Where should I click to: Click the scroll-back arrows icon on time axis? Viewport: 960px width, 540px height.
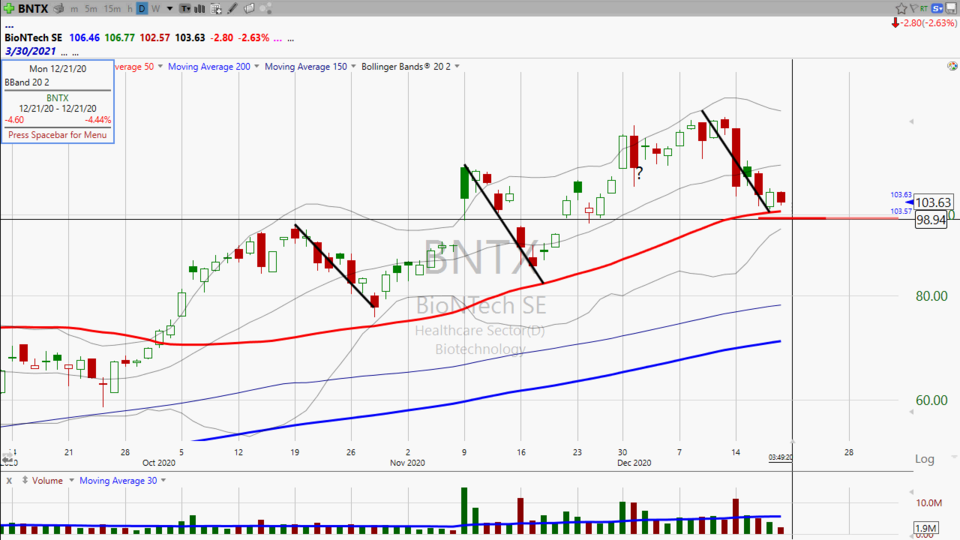tap(7, 458)
